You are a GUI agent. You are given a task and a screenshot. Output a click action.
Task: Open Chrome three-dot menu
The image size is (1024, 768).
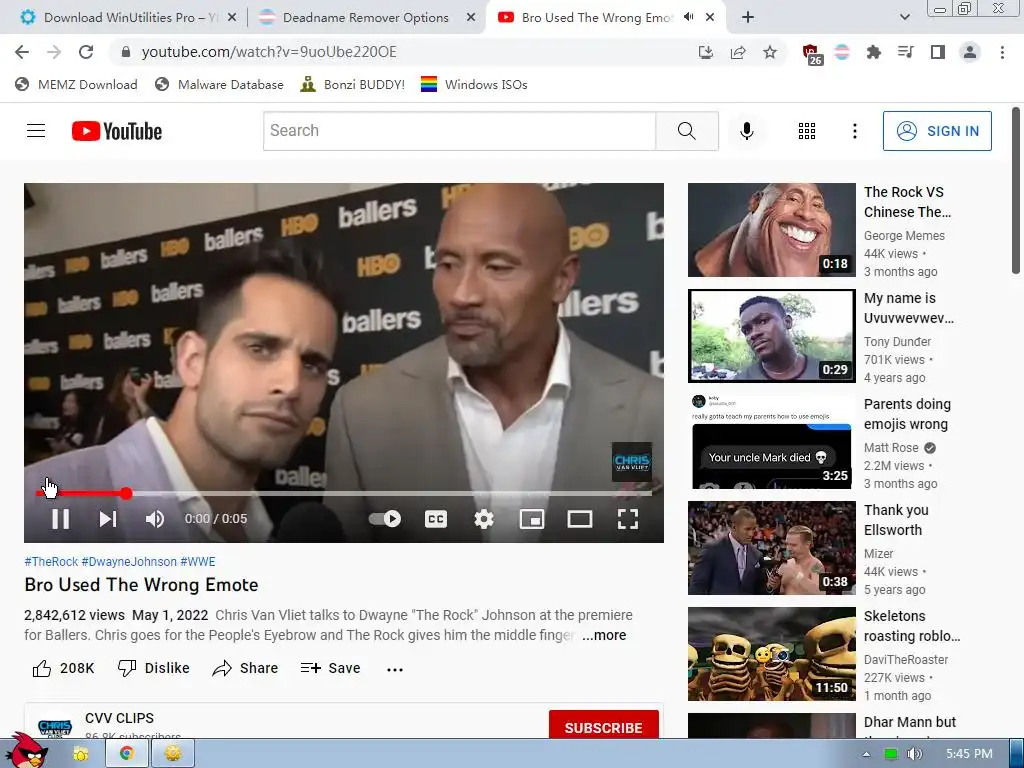1002,52
